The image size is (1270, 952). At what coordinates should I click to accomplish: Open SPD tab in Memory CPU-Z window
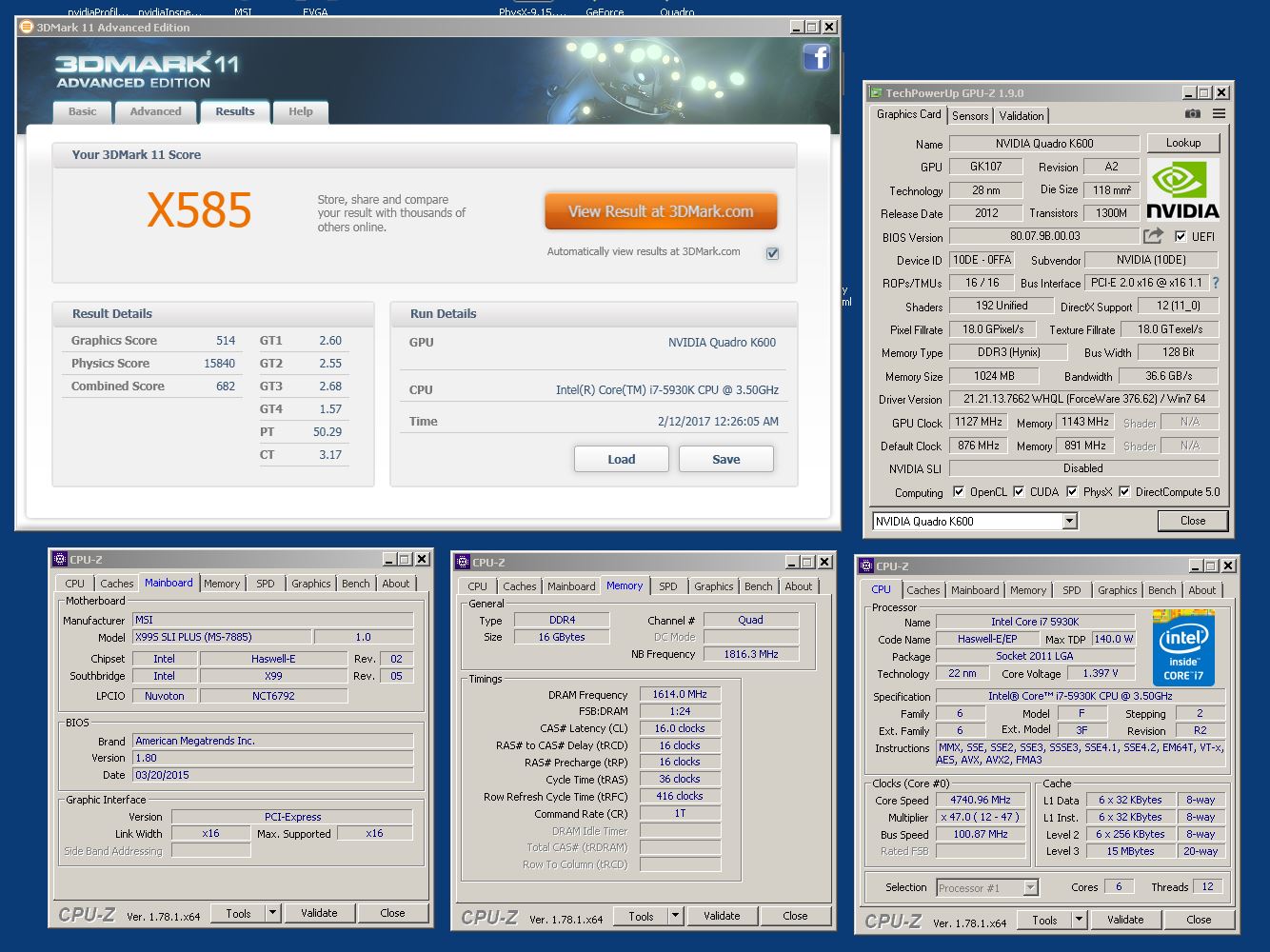coord(668,586)
